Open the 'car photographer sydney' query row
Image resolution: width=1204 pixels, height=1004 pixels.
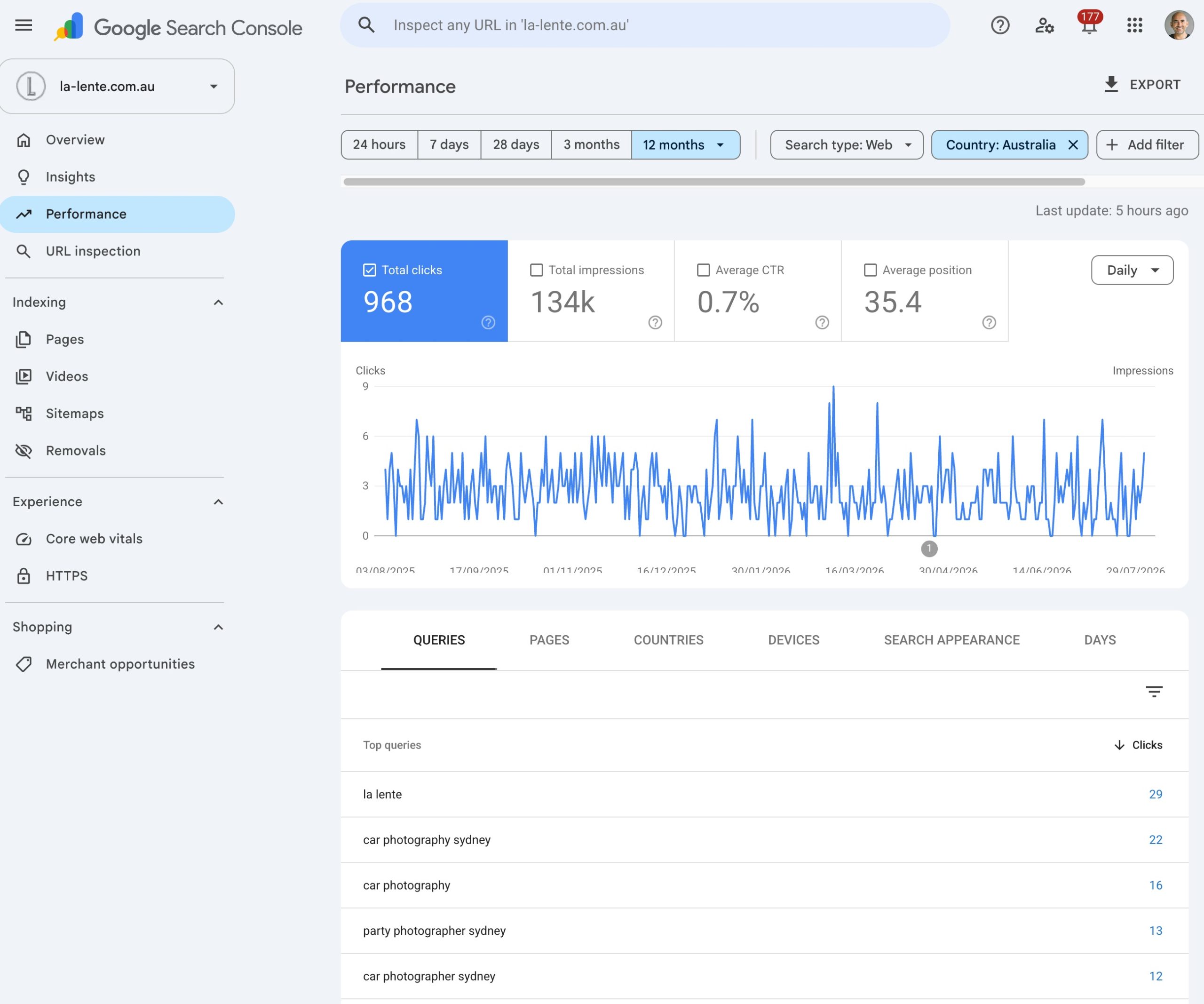tap(764, 976)
